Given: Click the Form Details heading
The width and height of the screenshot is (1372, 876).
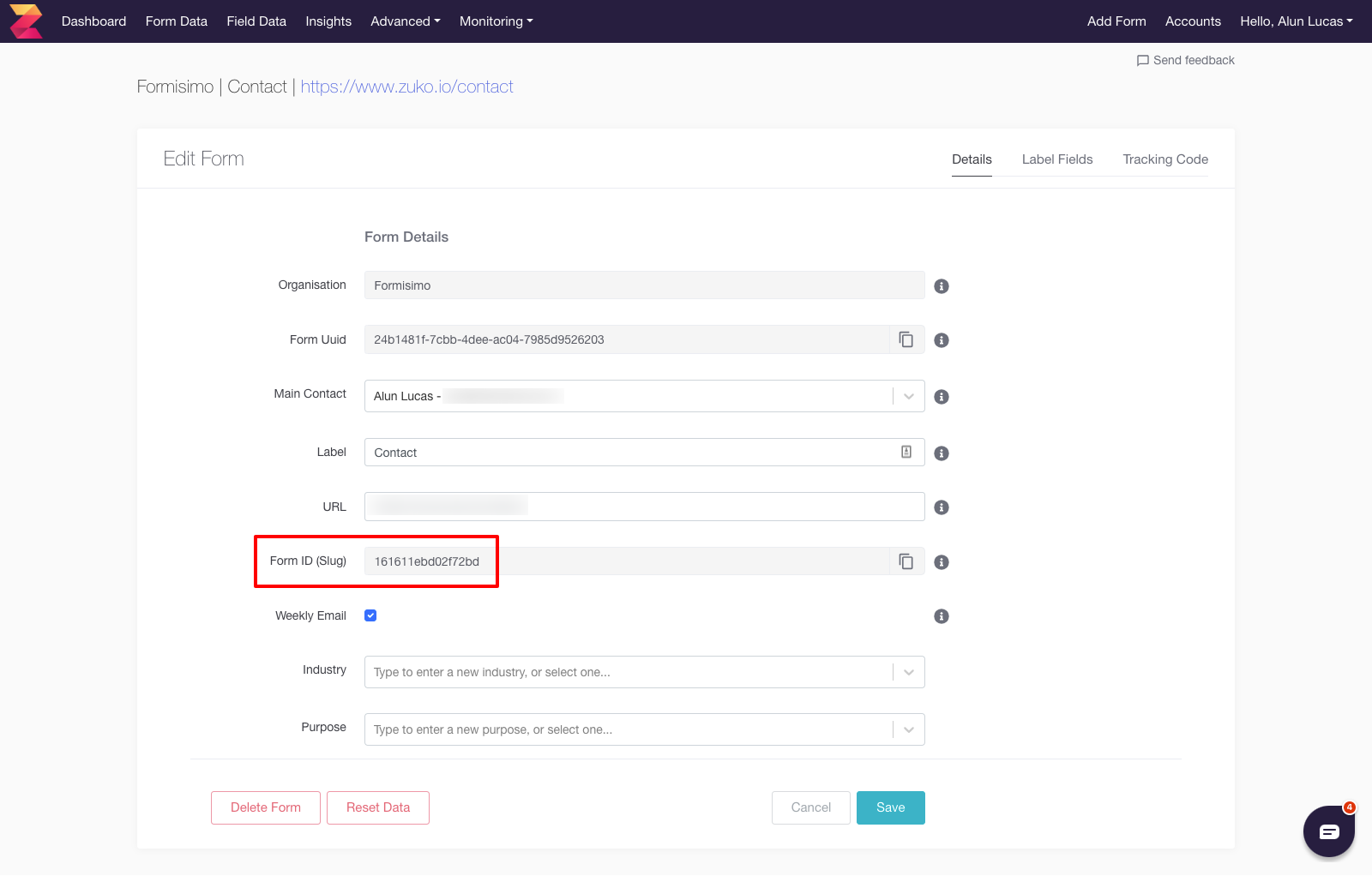Looking at the screenshot, I should (x=406, y=237).
